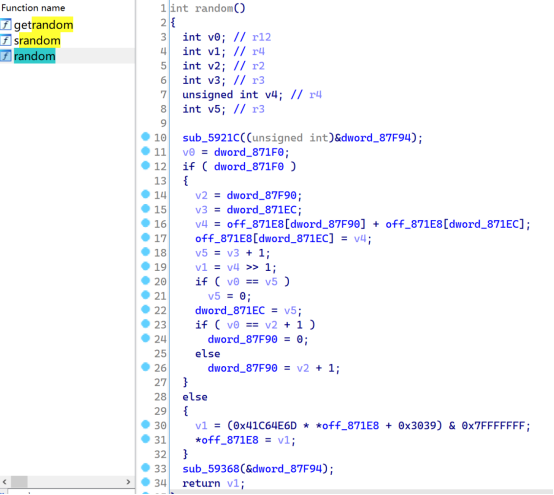Image resolution: width=554 pixels, height=495 pixels.
Task: Click variable v1 in line 4 declaration
Action: tap(214, 52)
